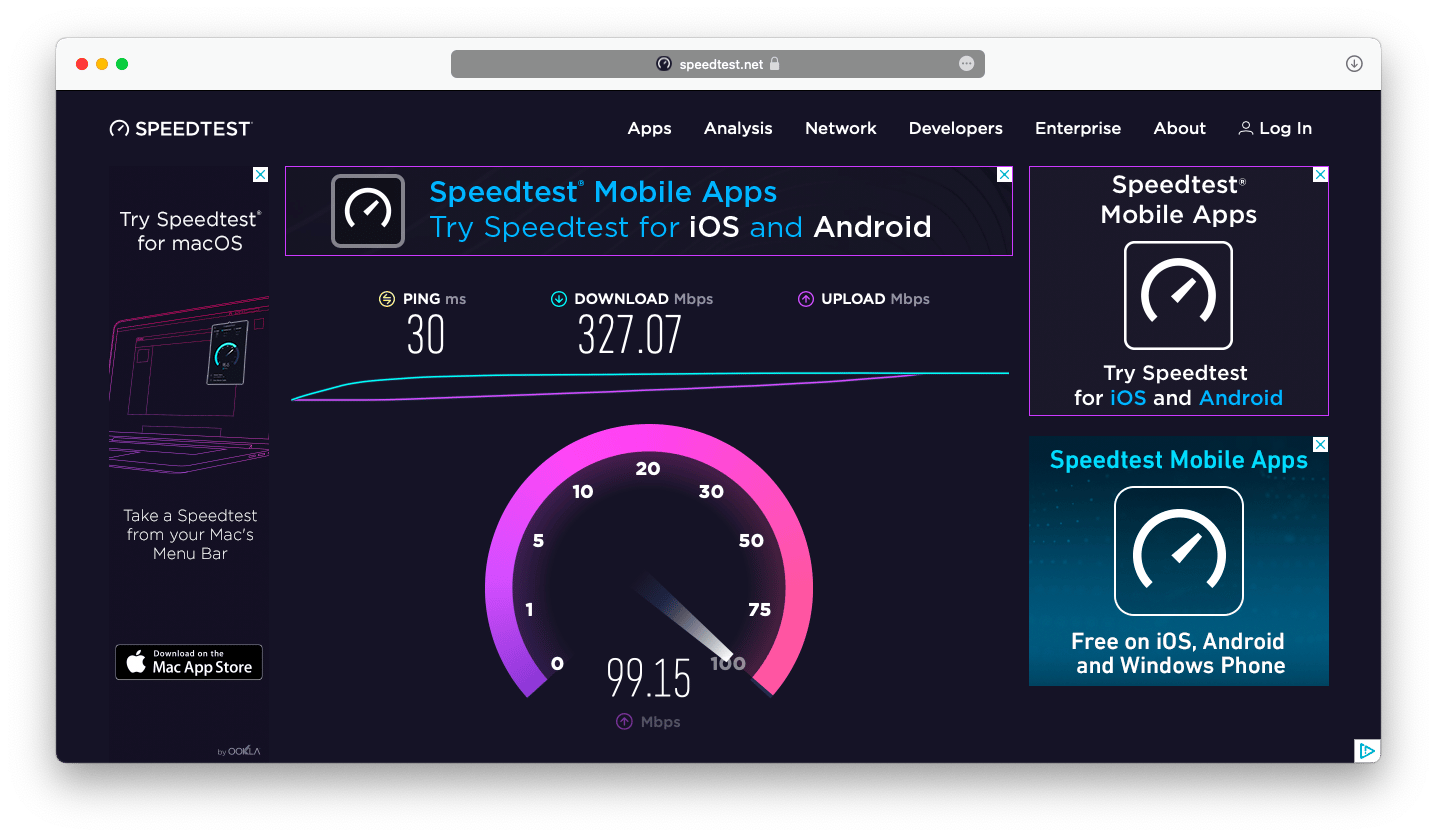Click the download arrow icon
The height and width of the screenshot is (837, 1437).
pyautogui.click(x=559, y=299)
